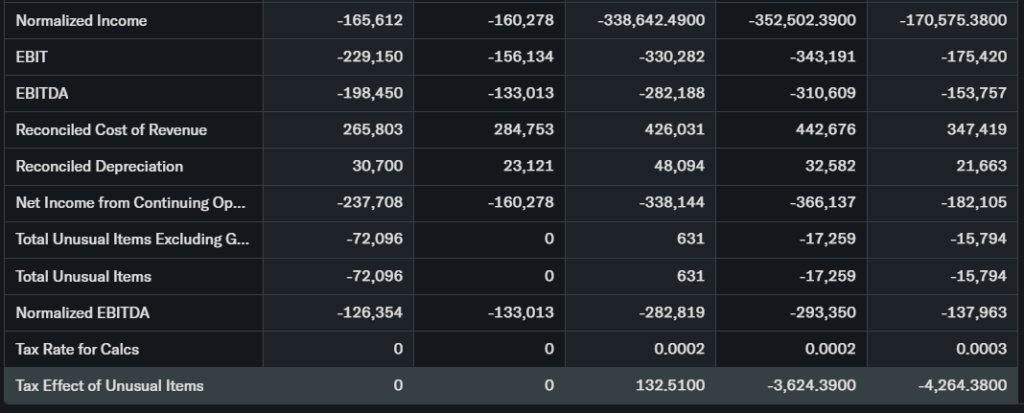The height and width of the screenshot is (413, 1024).
Task: Select the truncated Net Income from Continuing label
Action: [x=130, y=203]
